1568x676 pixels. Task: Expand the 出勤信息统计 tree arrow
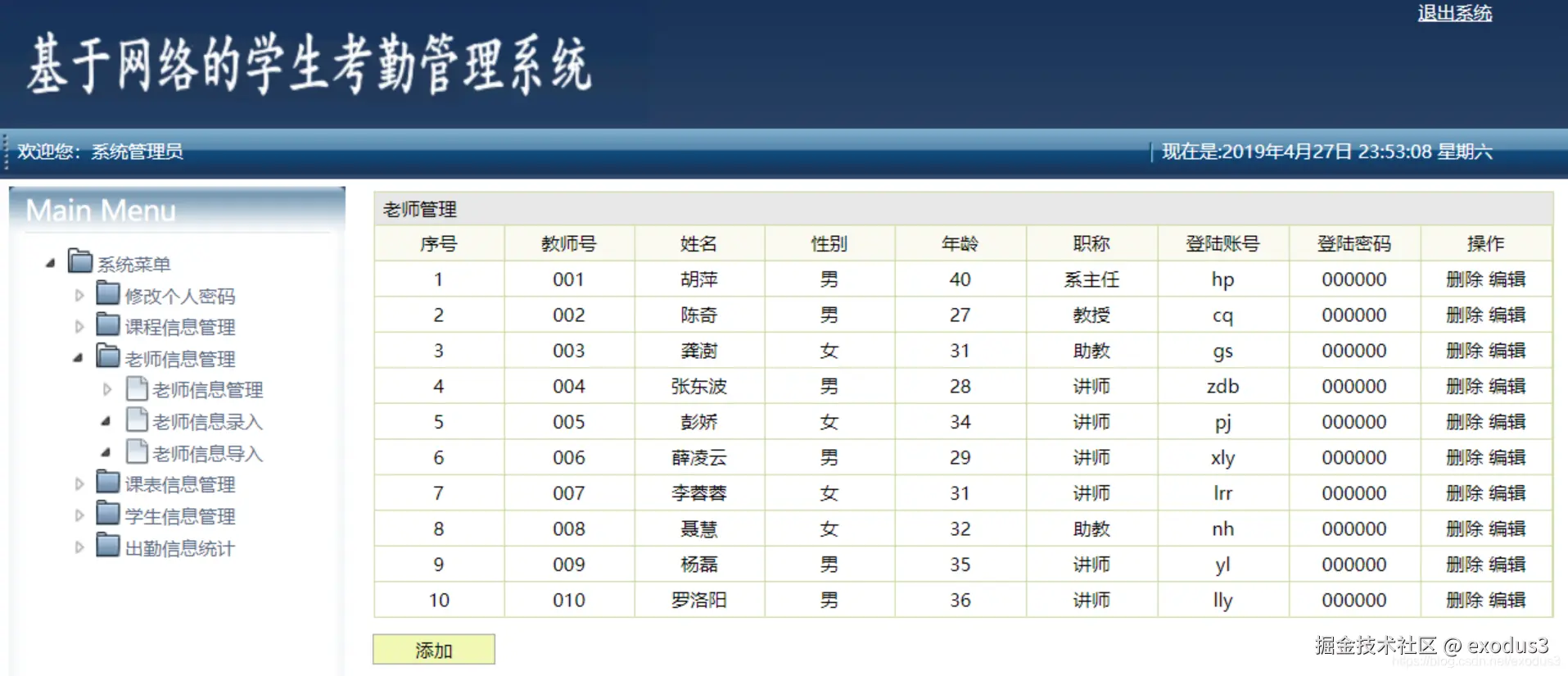(x=79, y=547)
